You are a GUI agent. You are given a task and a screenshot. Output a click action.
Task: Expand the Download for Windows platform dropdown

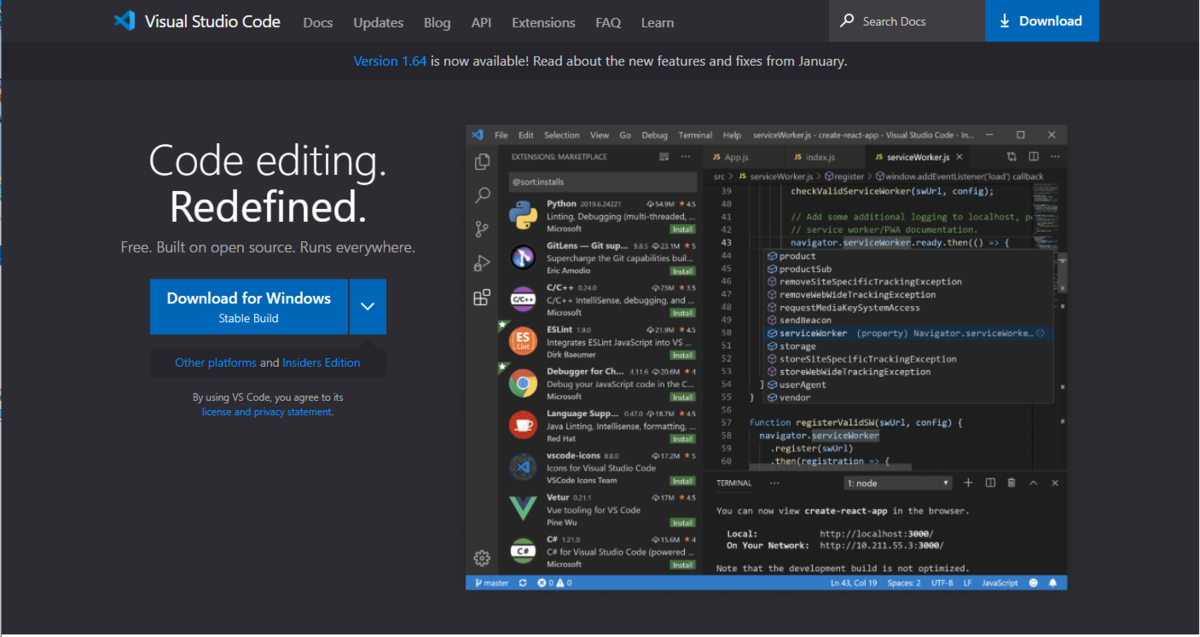click(x=367, y=306)
